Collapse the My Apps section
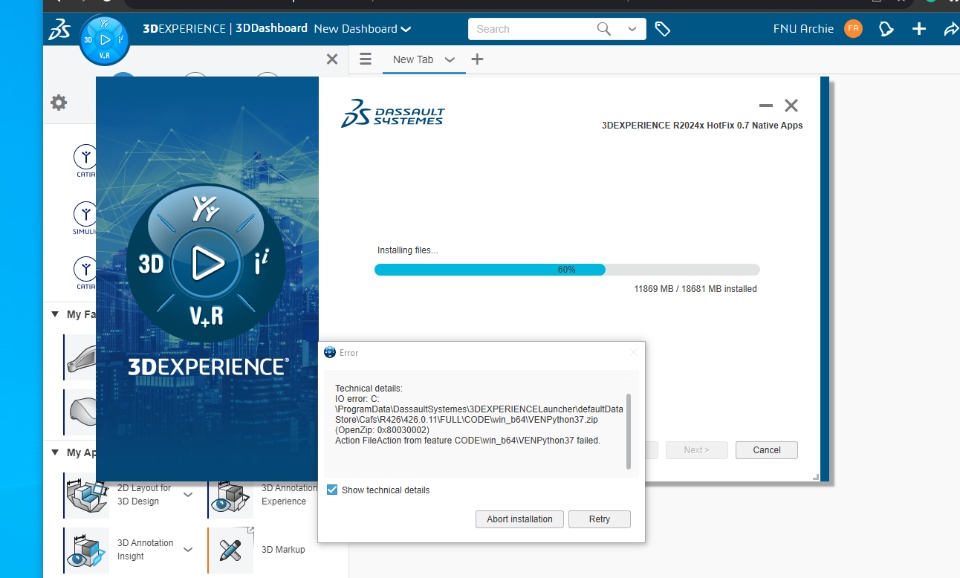Screen dimensions: 960x578 click(54, 452)
